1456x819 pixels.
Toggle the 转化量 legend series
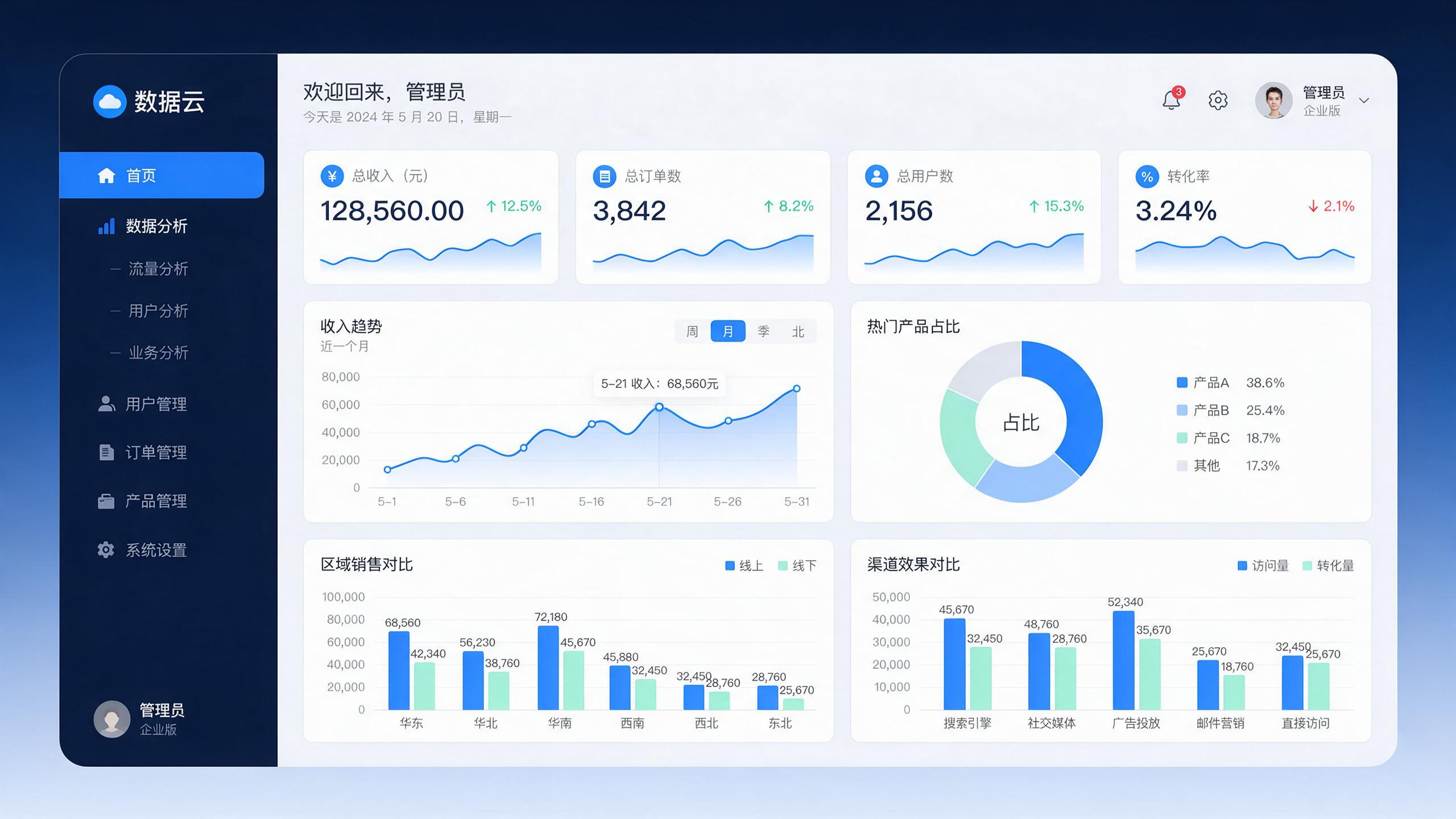pyautogui.click(x=1329, y=565)
